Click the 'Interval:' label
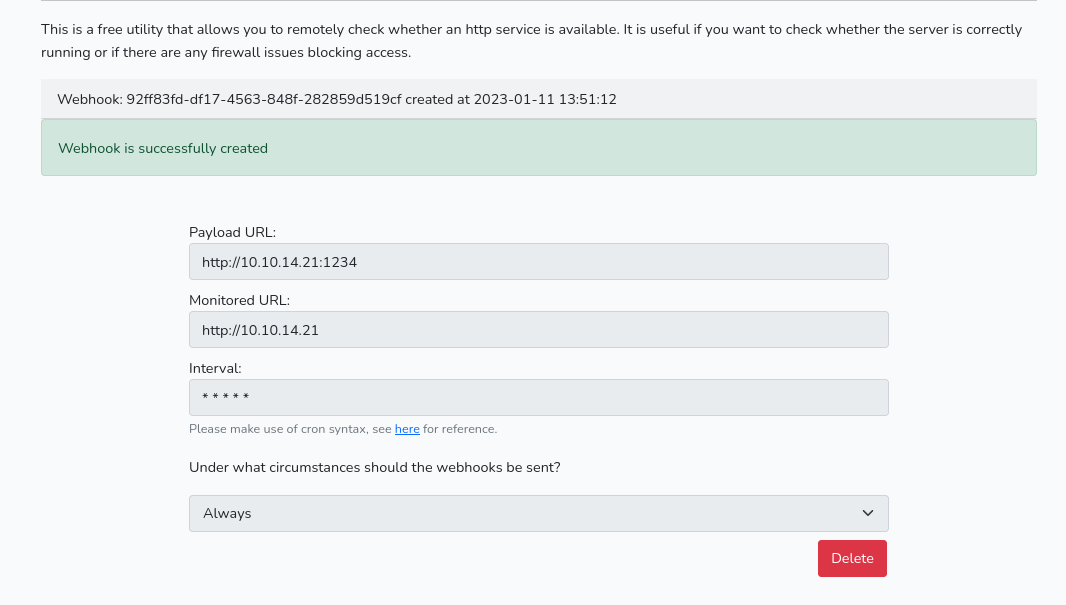 (215, 368)
